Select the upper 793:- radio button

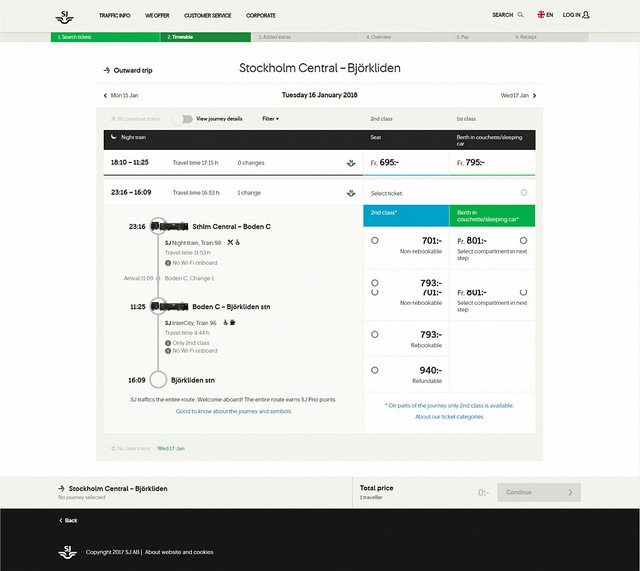(375, 282)
